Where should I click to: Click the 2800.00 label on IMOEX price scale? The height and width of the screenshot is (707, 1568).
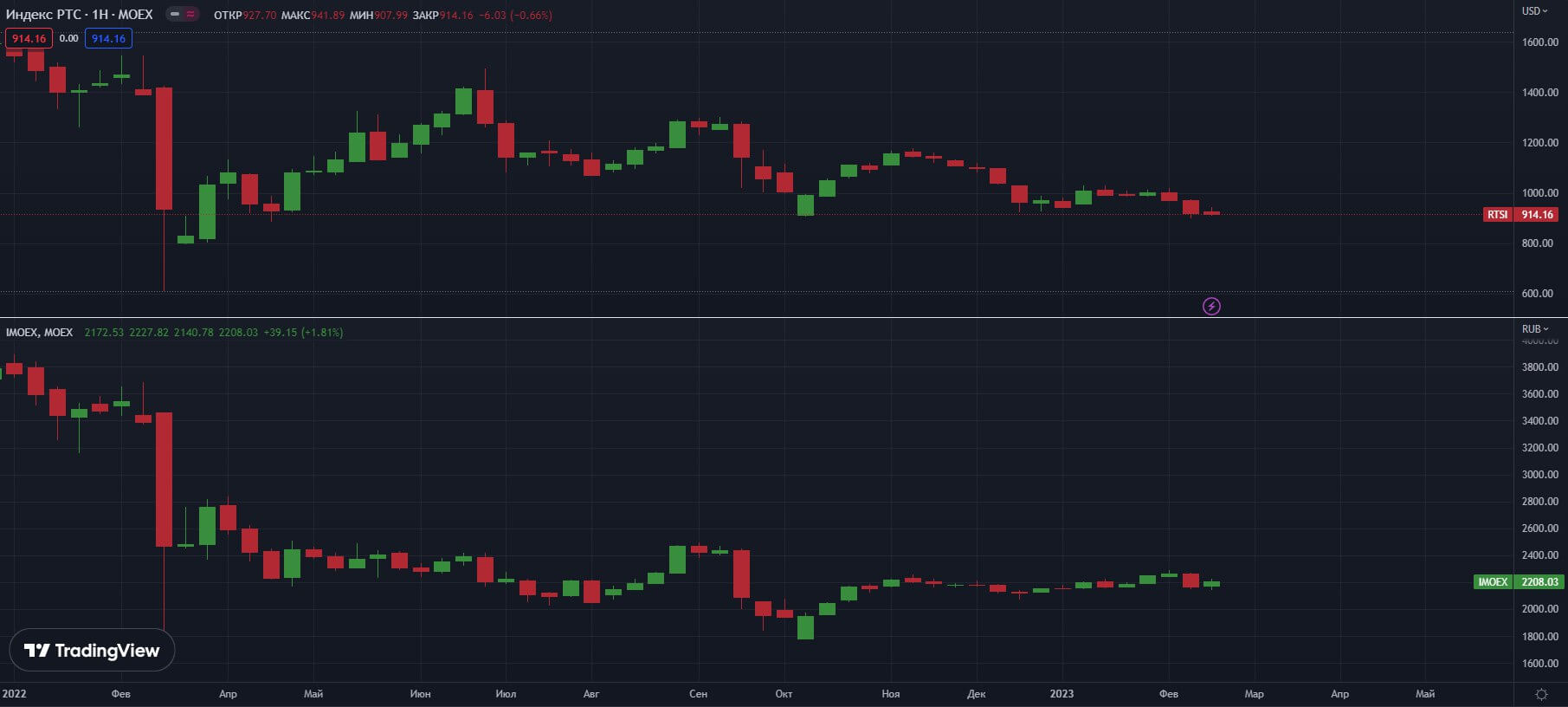point(1539,501)
